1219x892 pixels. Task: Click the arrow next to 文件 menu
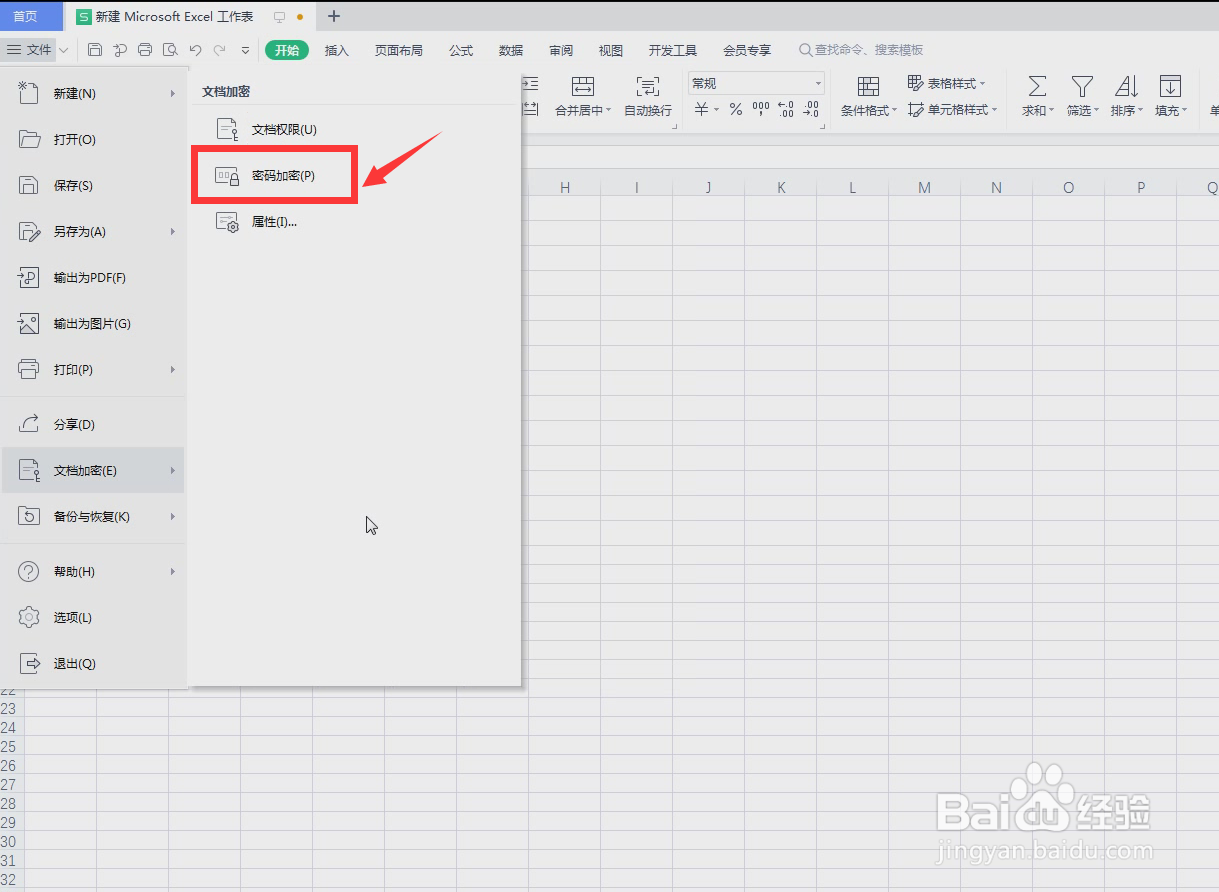point(64,50)
